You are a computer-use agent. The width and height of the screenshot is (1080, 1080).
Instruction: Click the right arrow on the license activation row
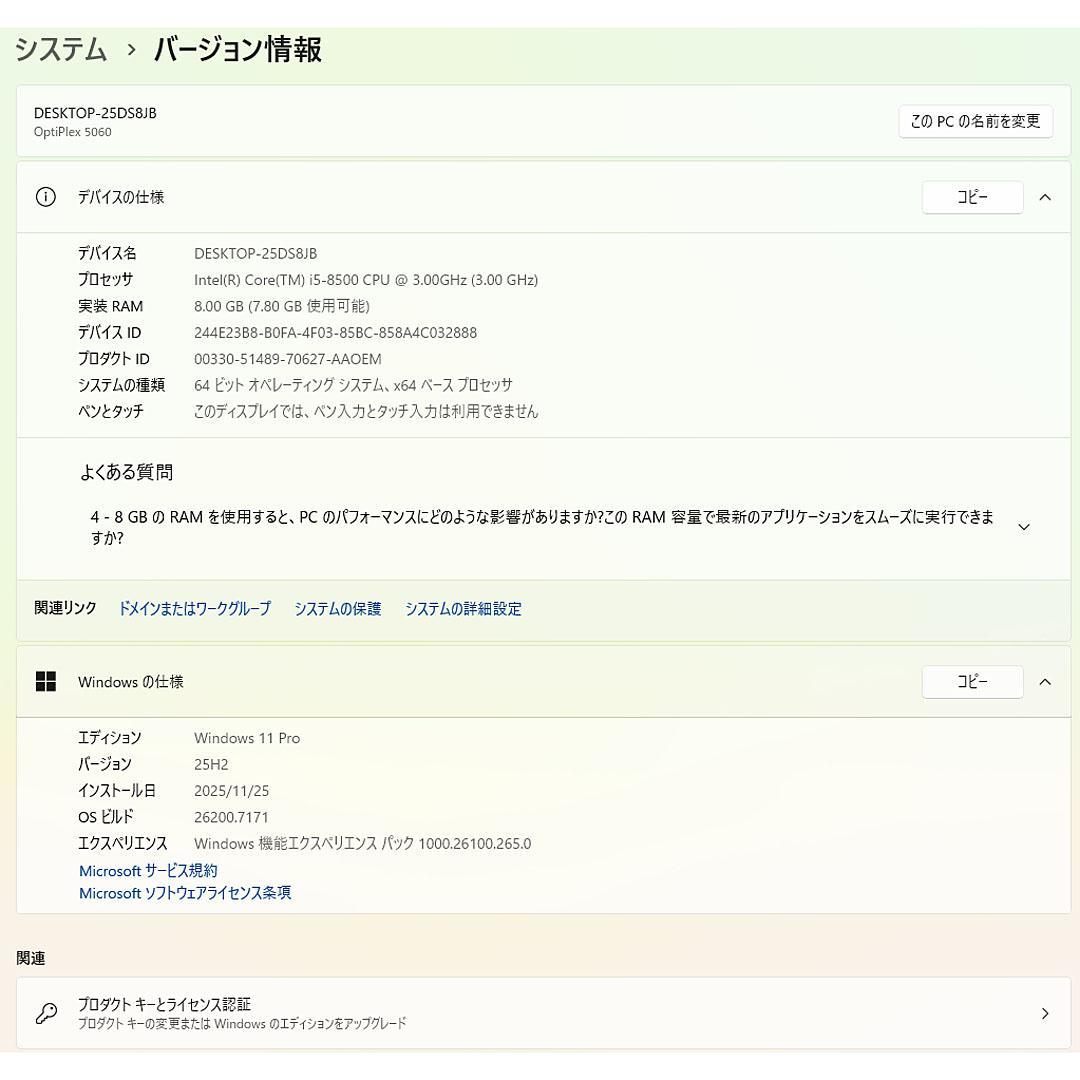coord(1046,1012)
